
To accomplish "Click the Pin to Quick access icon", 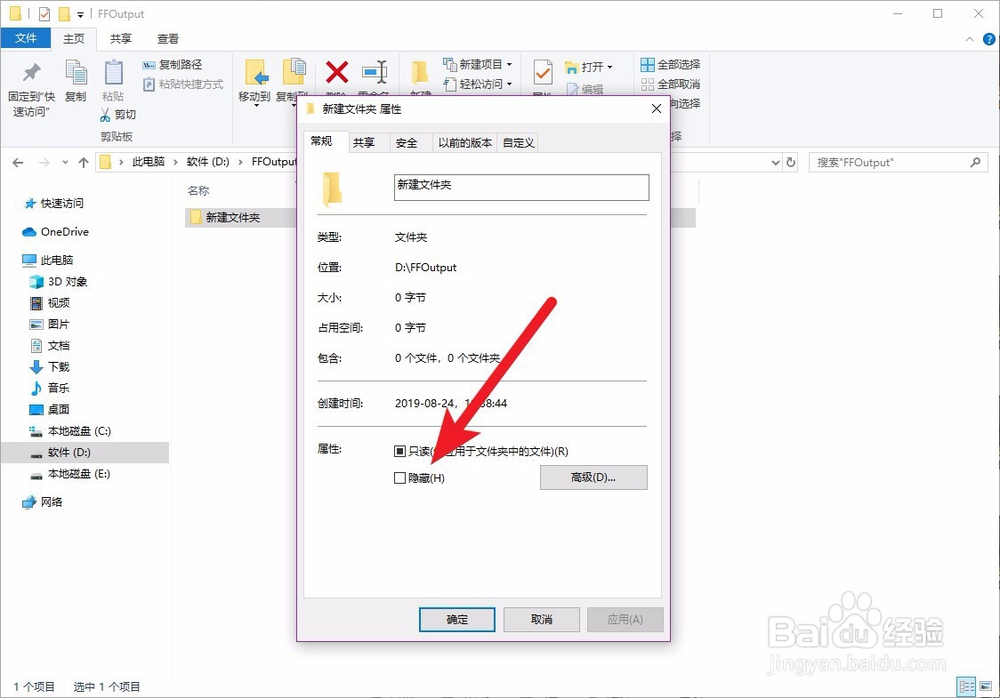I will point(31,72).
